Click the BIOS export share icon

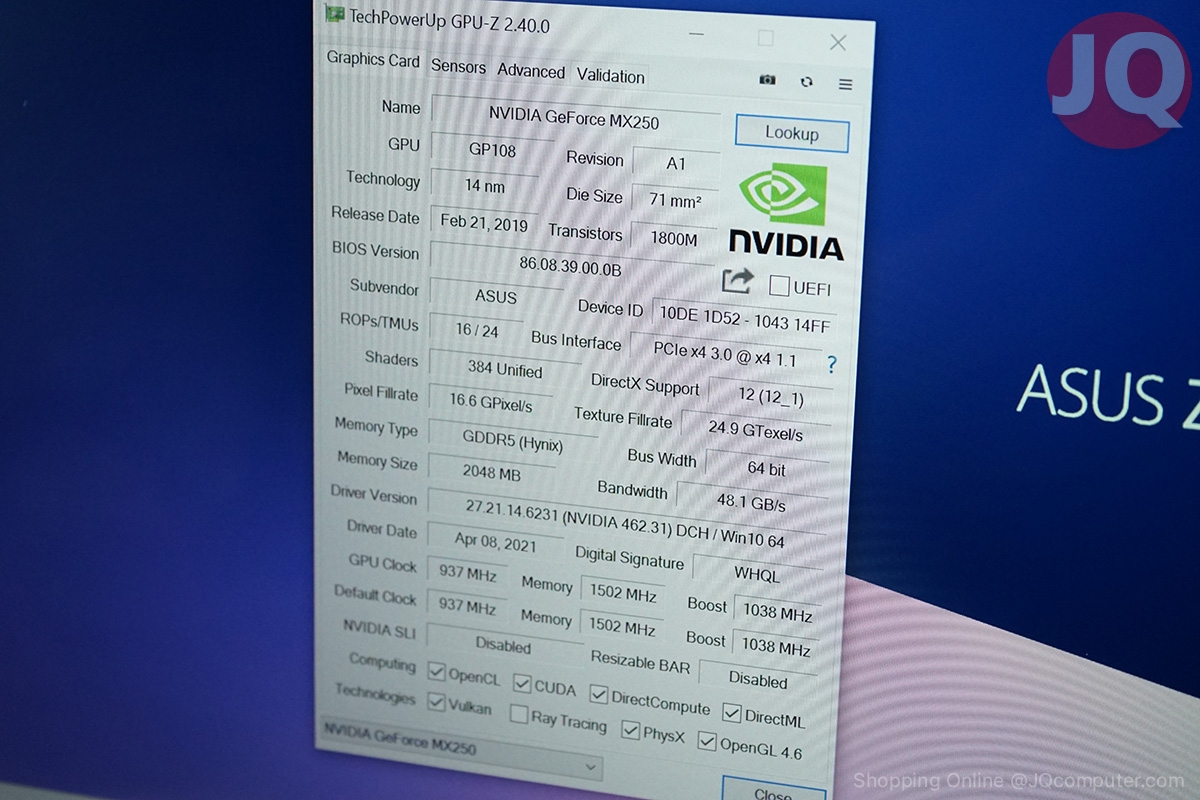coord(737,281)
